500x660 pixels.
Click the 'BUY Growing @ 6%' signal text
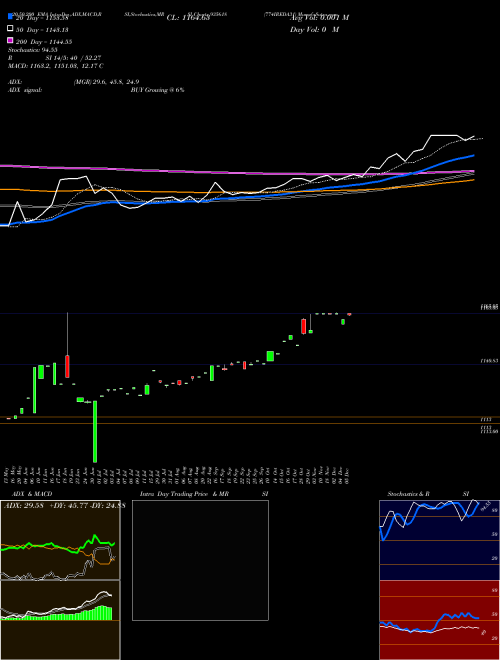tap(157, 90)
